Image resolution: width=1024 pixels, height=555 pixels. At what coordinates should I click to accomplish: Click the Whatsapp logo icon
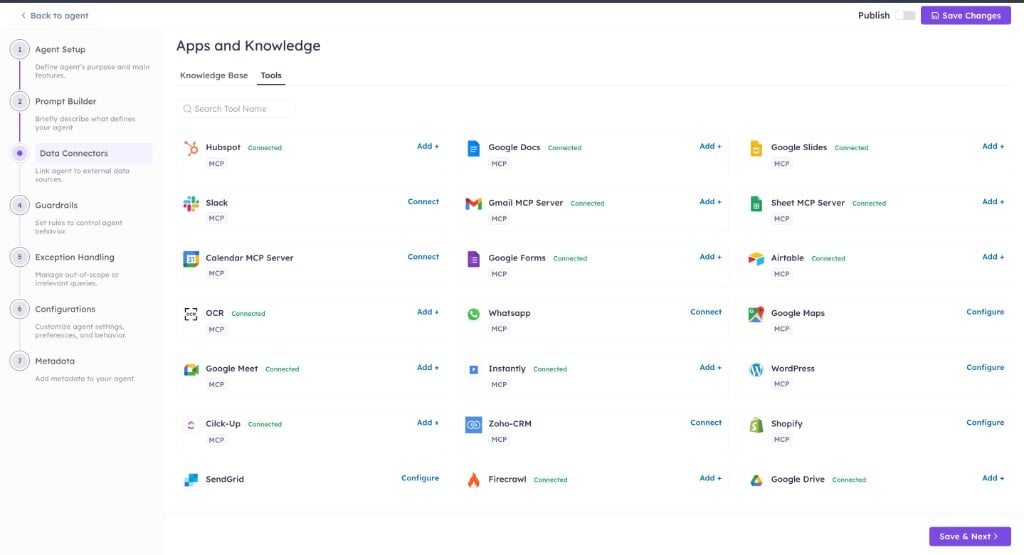point(473,314)
